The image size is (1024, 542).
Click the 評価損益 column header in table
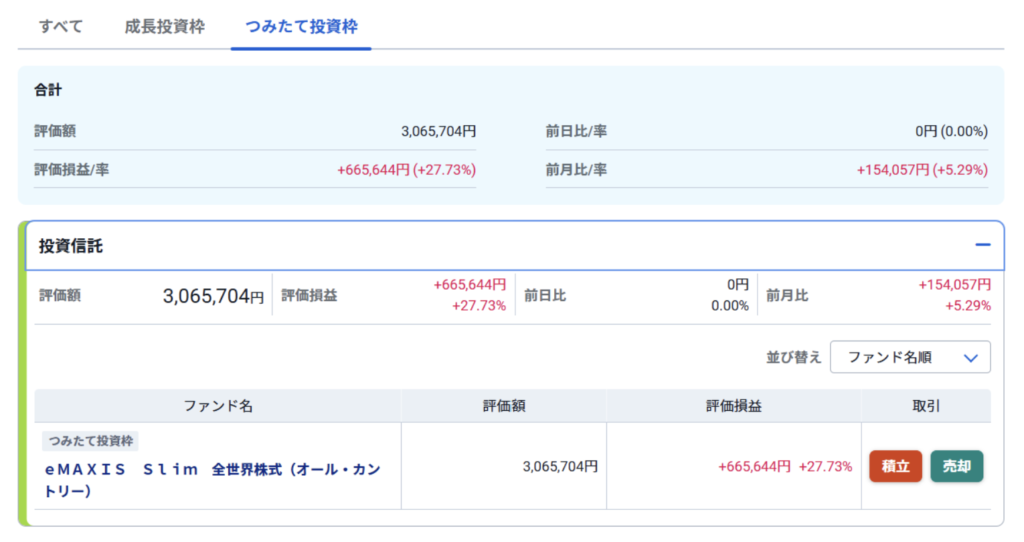click(733, 406)
